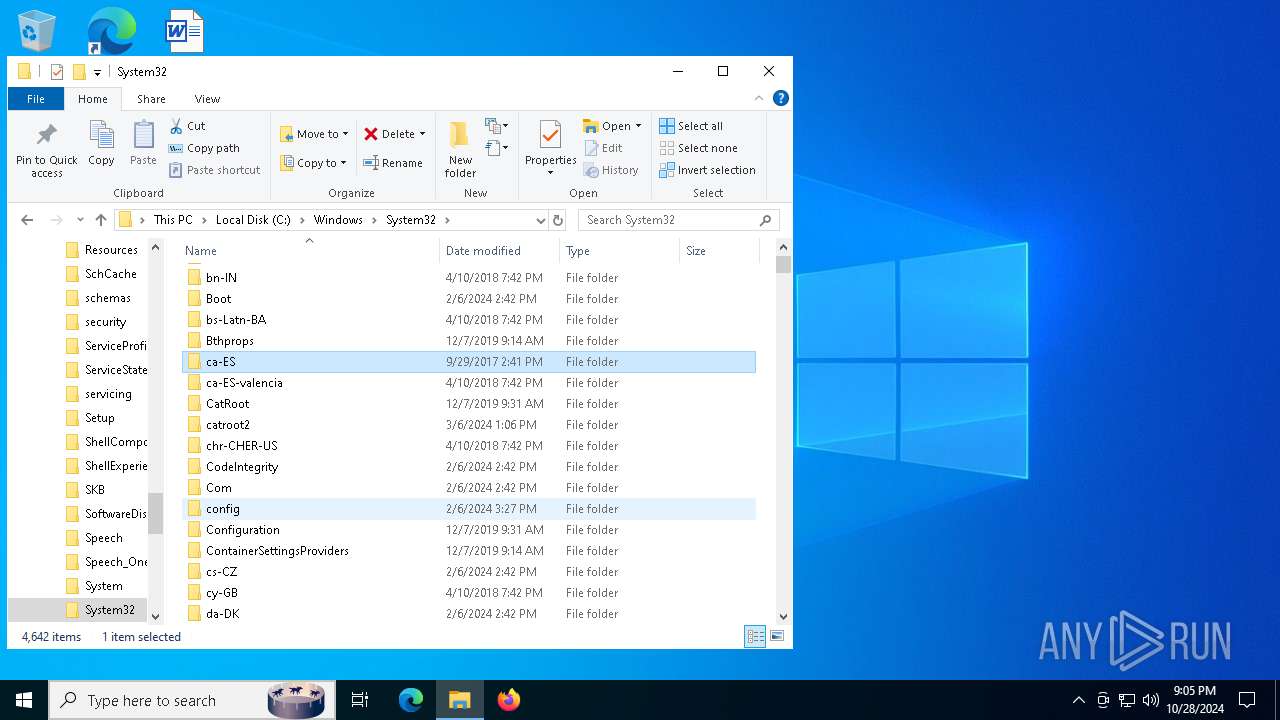Expand Properties dropdown arrow
This screenshot has width=1280, height=720.
click(551, 173)
